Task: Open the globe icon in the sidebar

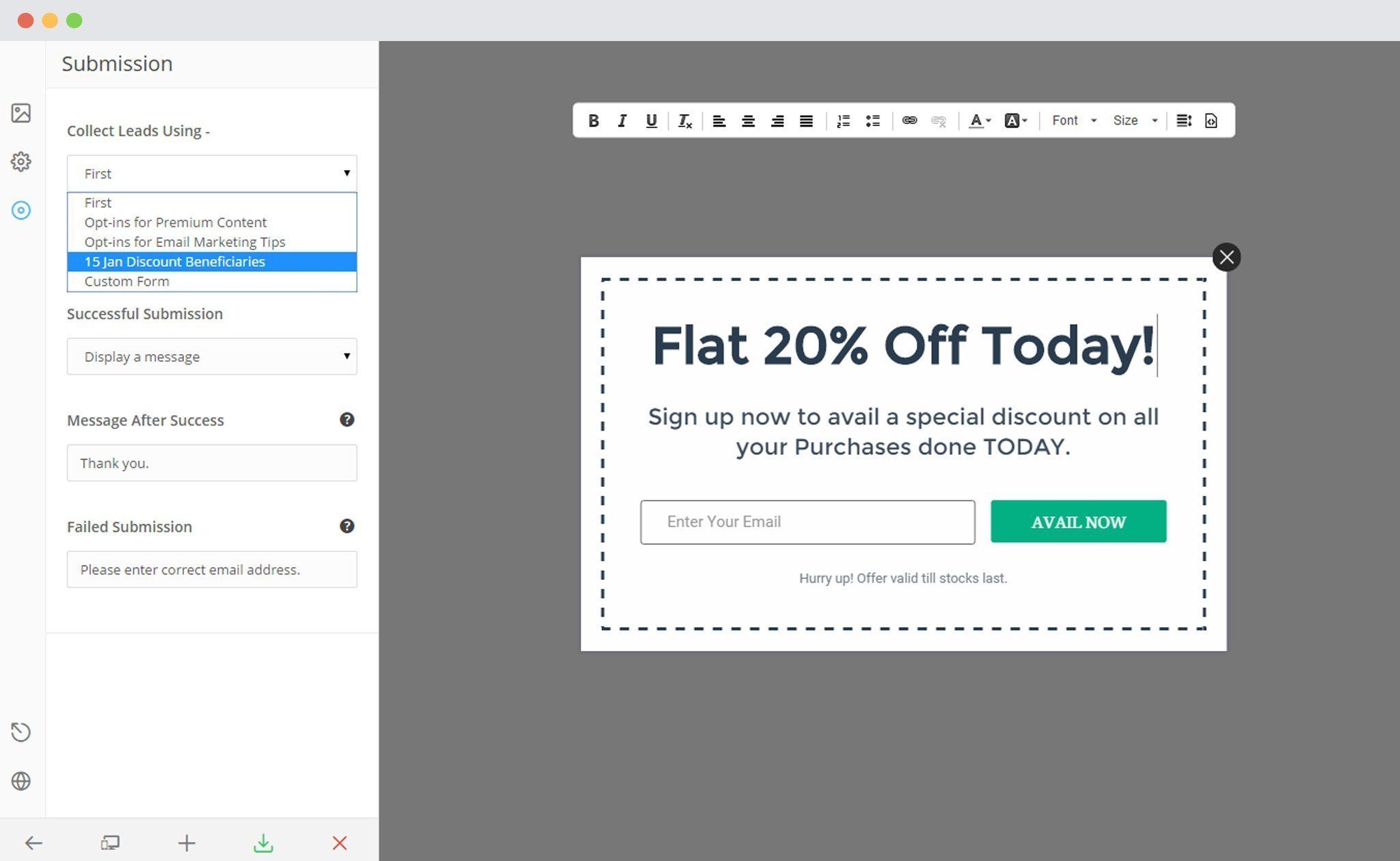Action: coord(21,781)
